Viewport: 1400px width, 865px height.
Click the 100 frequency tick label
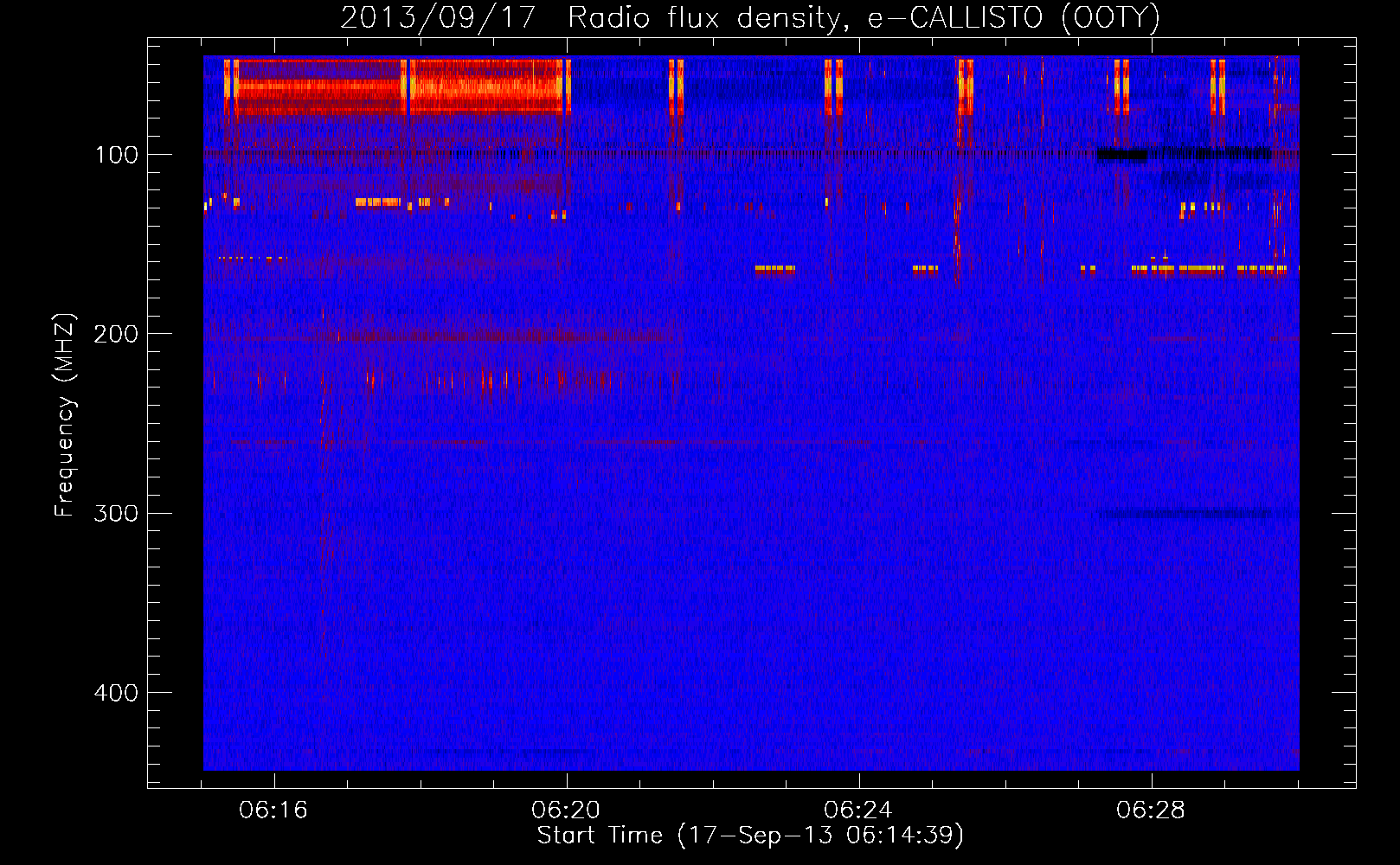click(x=117, y=155)
